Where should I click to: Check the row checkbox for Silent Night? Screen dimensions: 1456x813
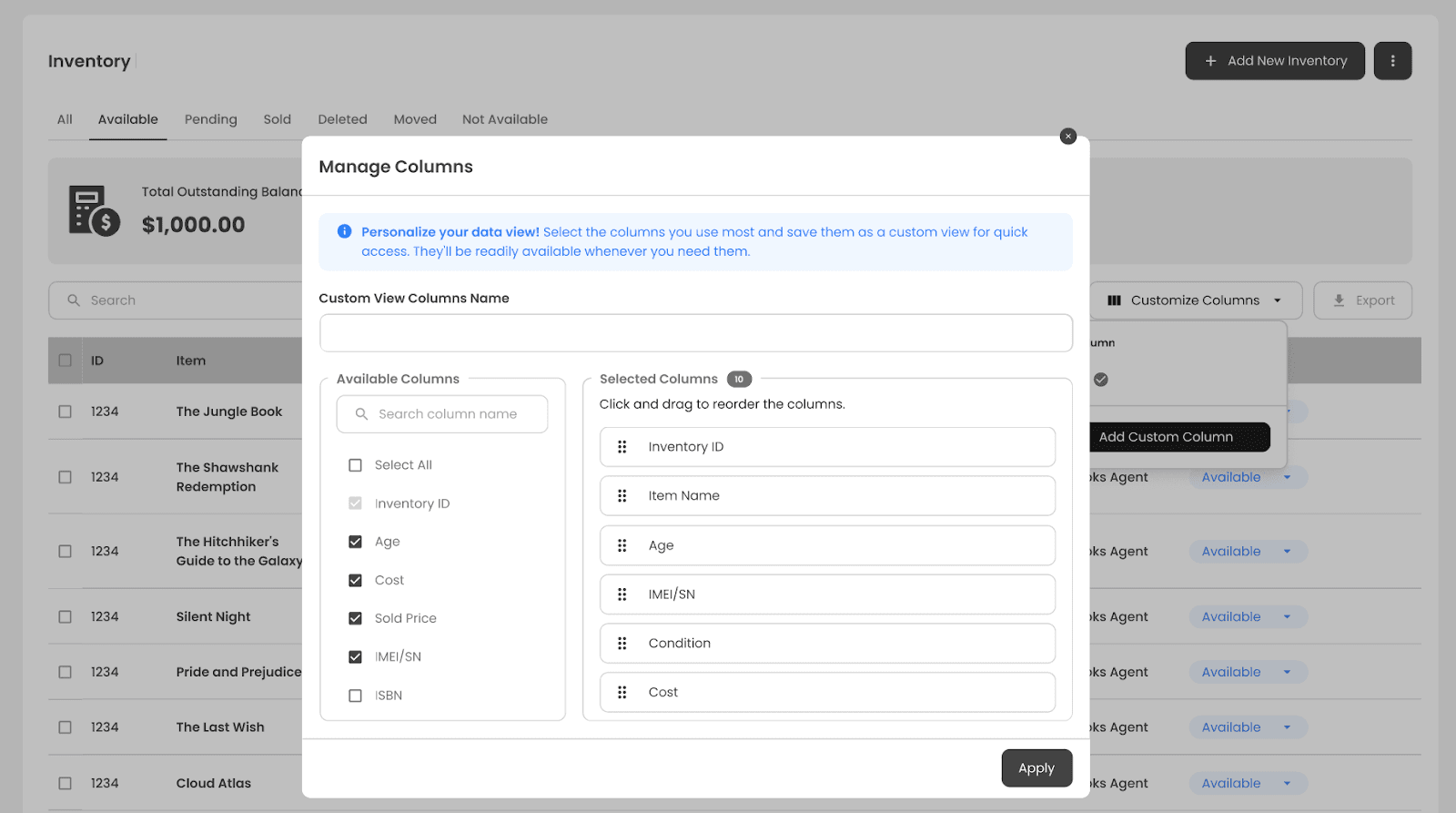click(x=66, y=616)
